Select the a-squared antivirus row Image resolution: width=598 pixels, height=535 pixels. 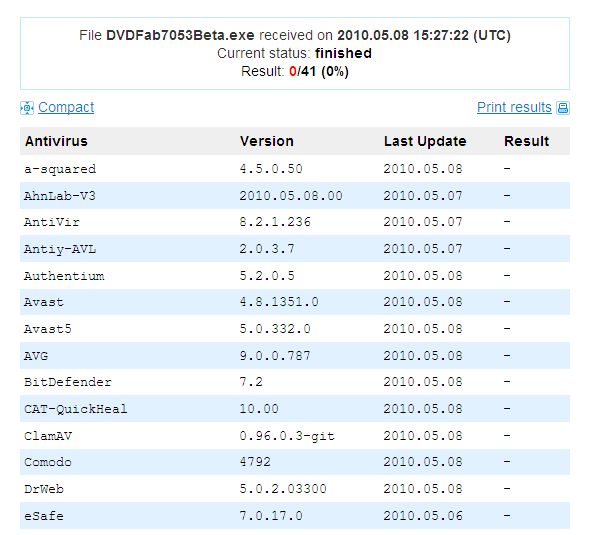point(295,169)
